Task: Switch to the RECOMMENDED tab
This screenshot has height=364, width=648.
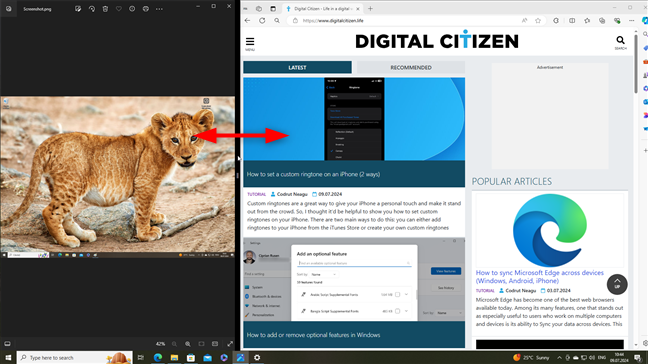Action: click(411, 67)
